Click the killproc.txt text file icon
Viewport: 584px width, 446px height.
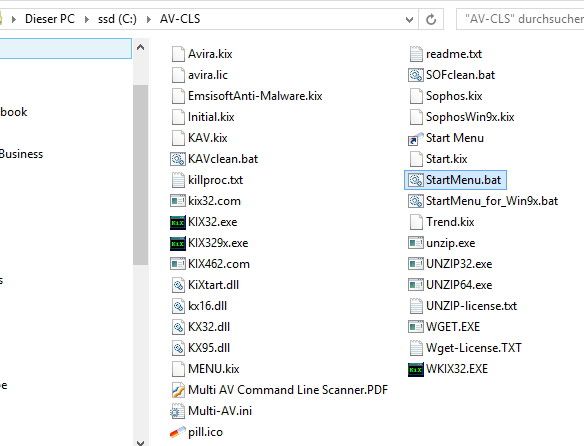(178, 180)
